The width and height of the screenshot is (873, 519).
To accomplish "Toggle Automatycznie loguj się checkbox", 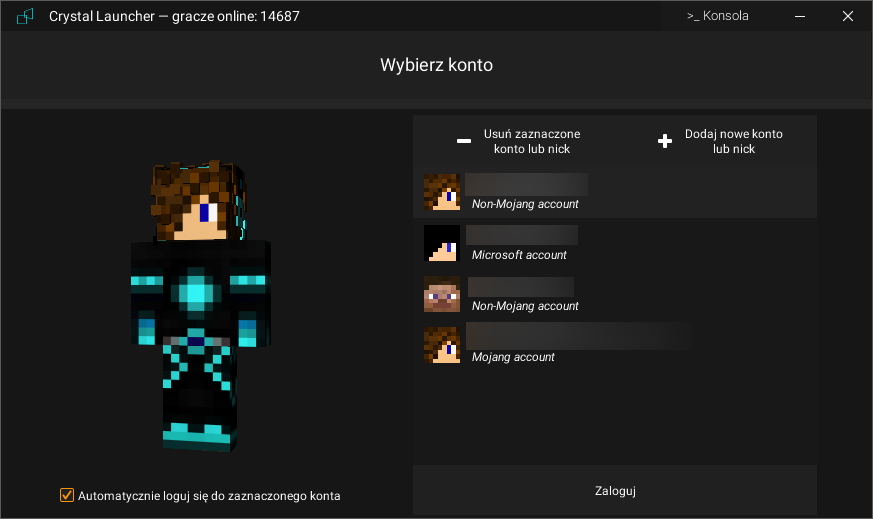I will (x=67, y=495).
